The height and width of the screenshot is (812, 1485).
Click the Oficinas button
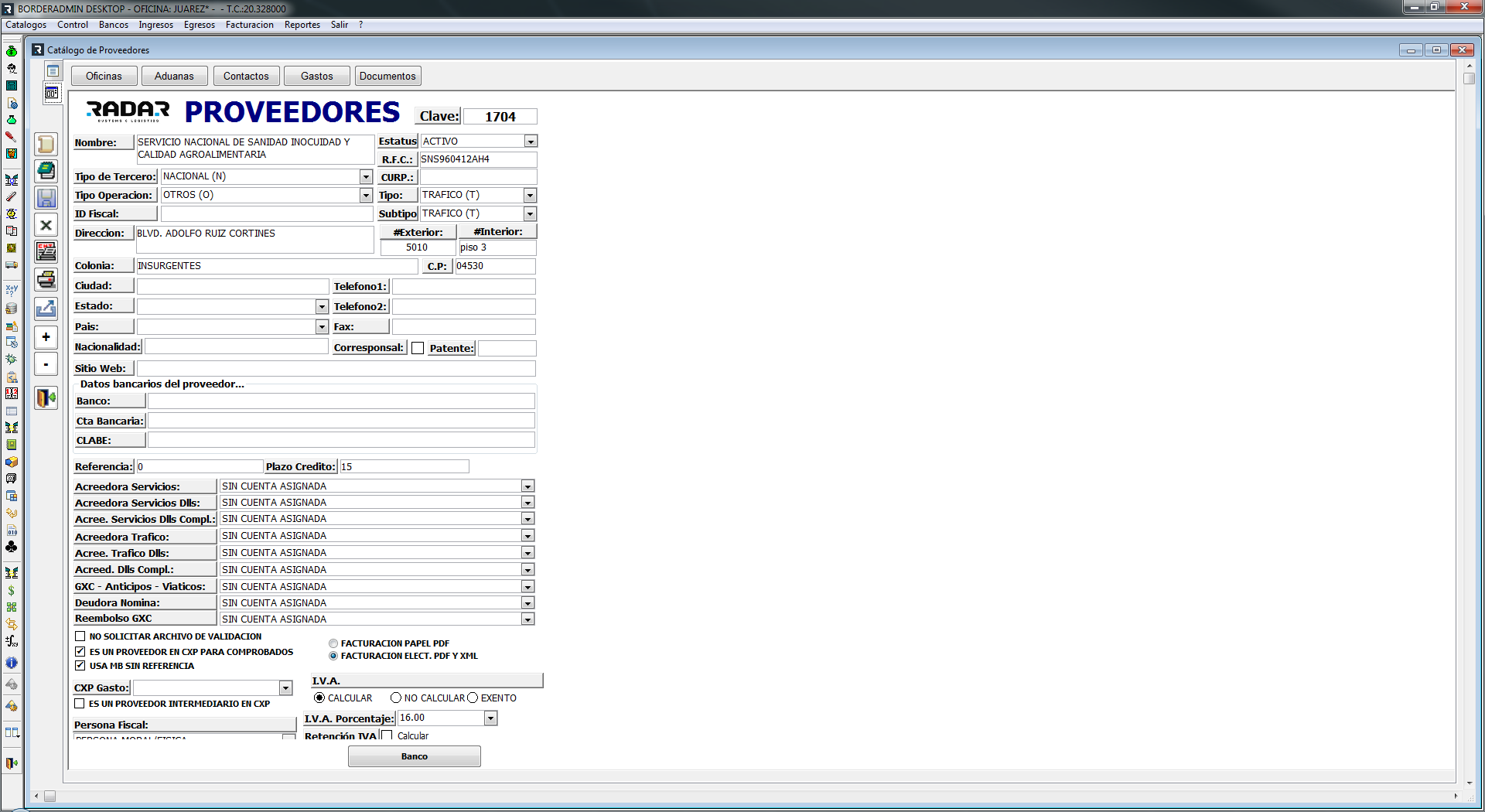(x=104, y=76)
